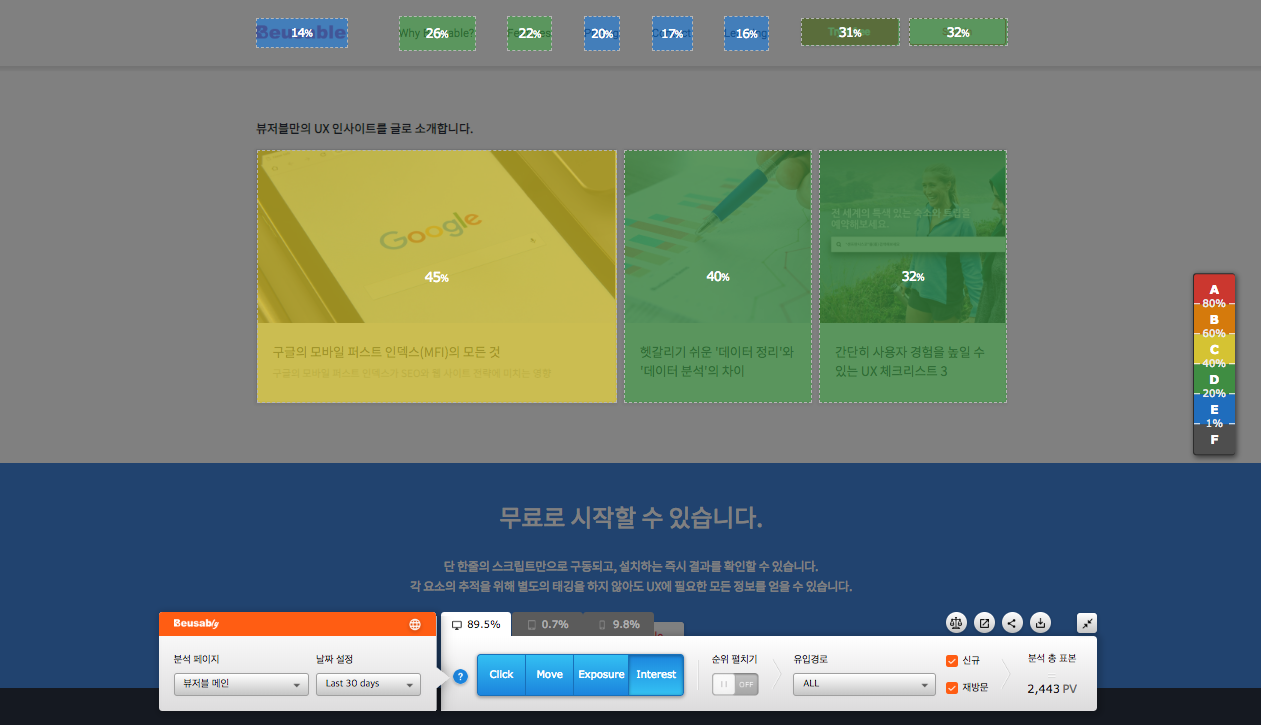Click the download heatmap icon
This screenshot has height=725, width=1261.
(x=1040, y=622)
